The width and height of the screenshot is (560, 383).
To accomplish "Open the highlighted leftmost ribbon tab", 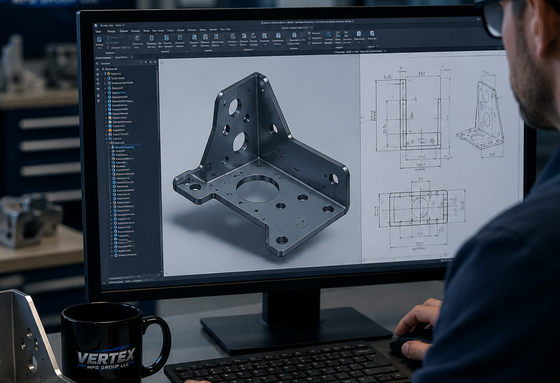I will coord(98,31).
